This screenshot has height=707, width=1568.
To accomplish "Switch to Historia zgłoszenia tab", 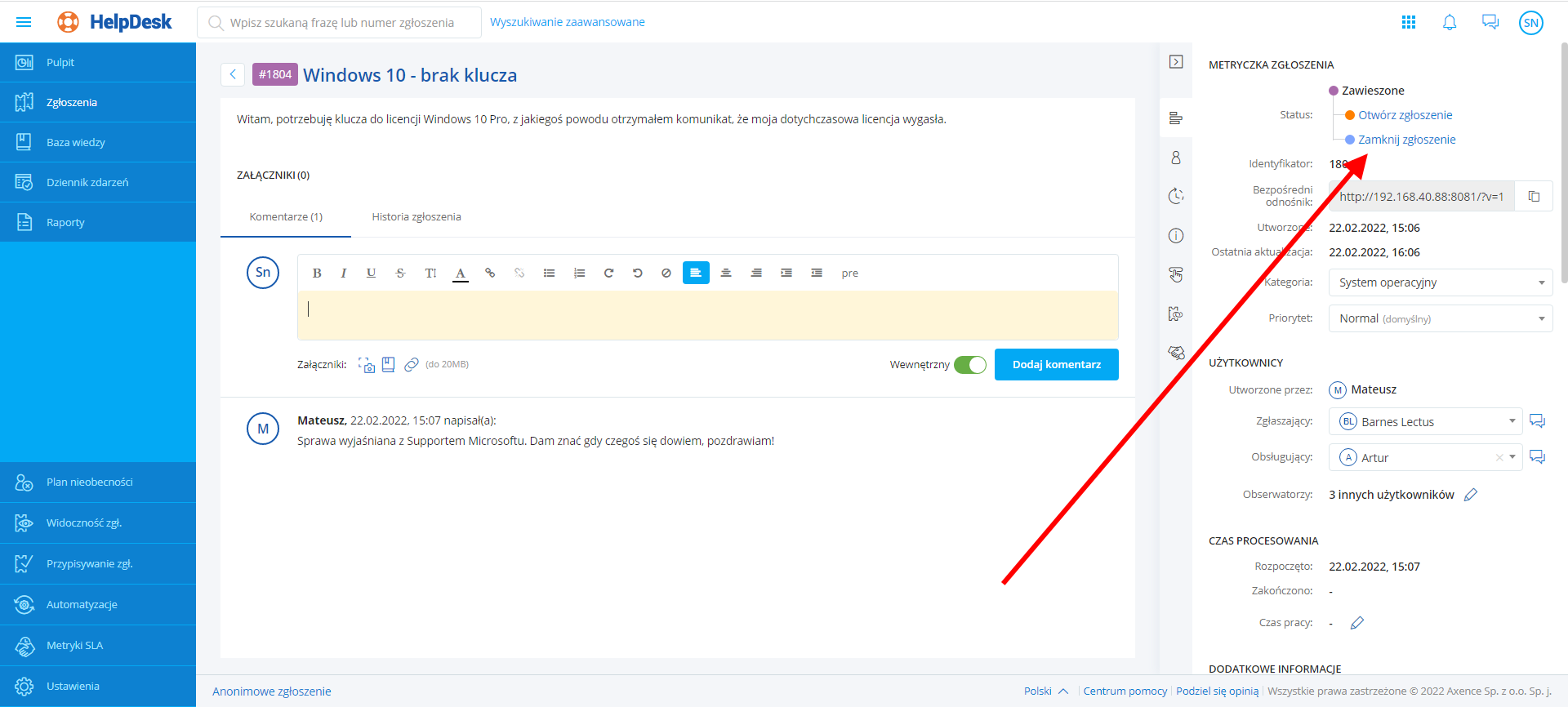I will click(x=416, y=217).
